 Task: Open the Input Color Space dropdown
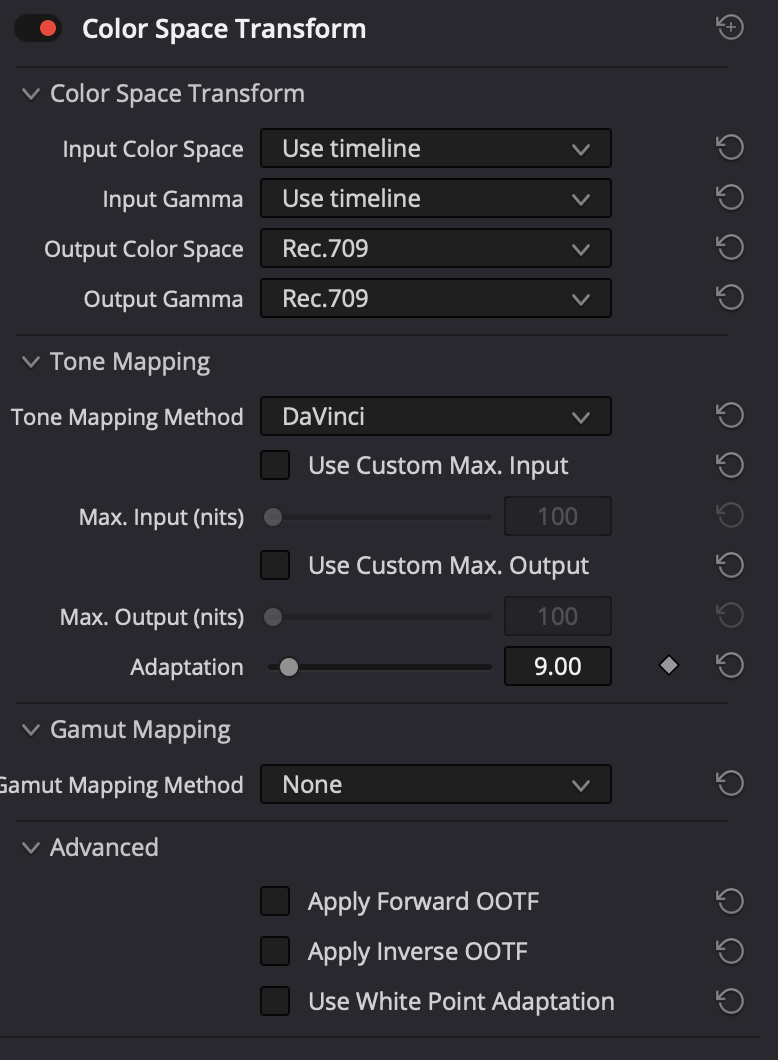coord(436,148)
